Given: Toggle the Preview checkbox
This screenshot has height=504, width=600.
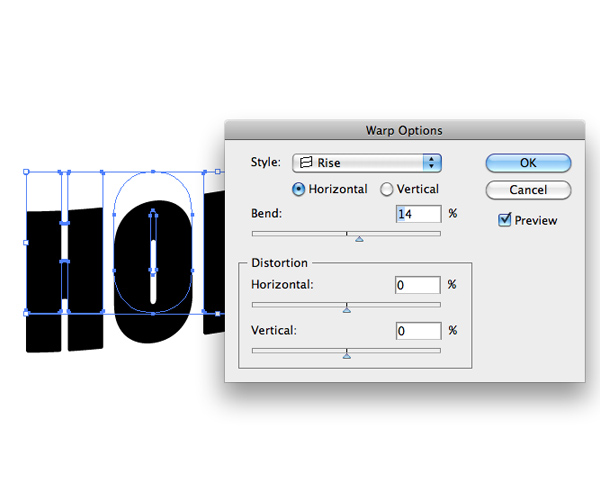Looking at the screenshot, I should tap(505, 220).
